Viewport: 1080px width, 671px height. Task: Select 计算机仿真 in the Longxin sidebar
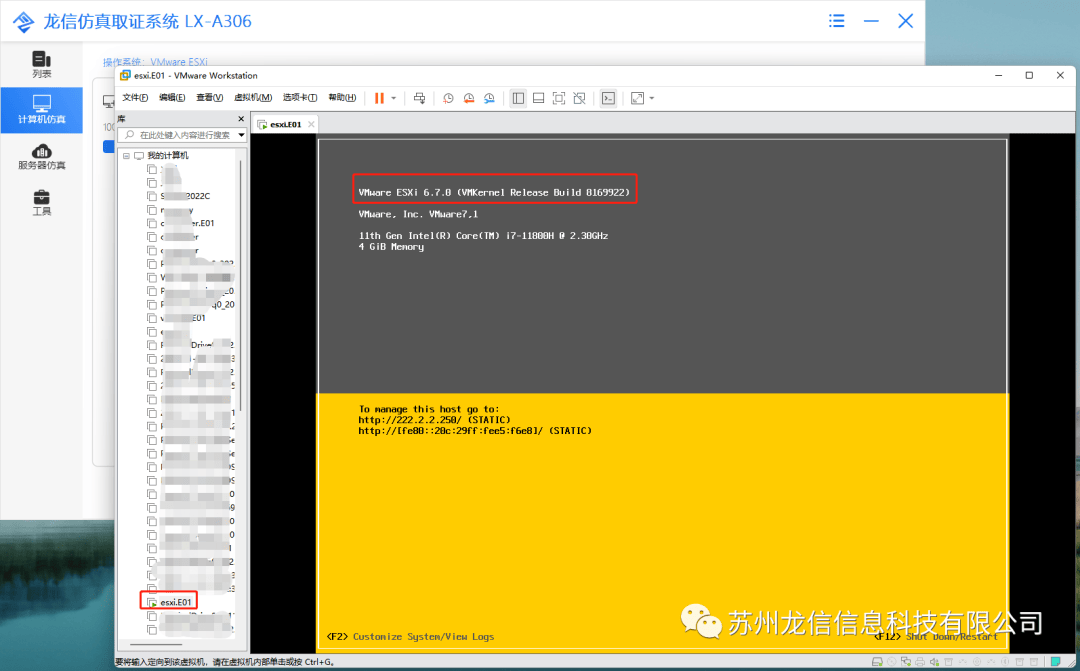pos(41,110)
